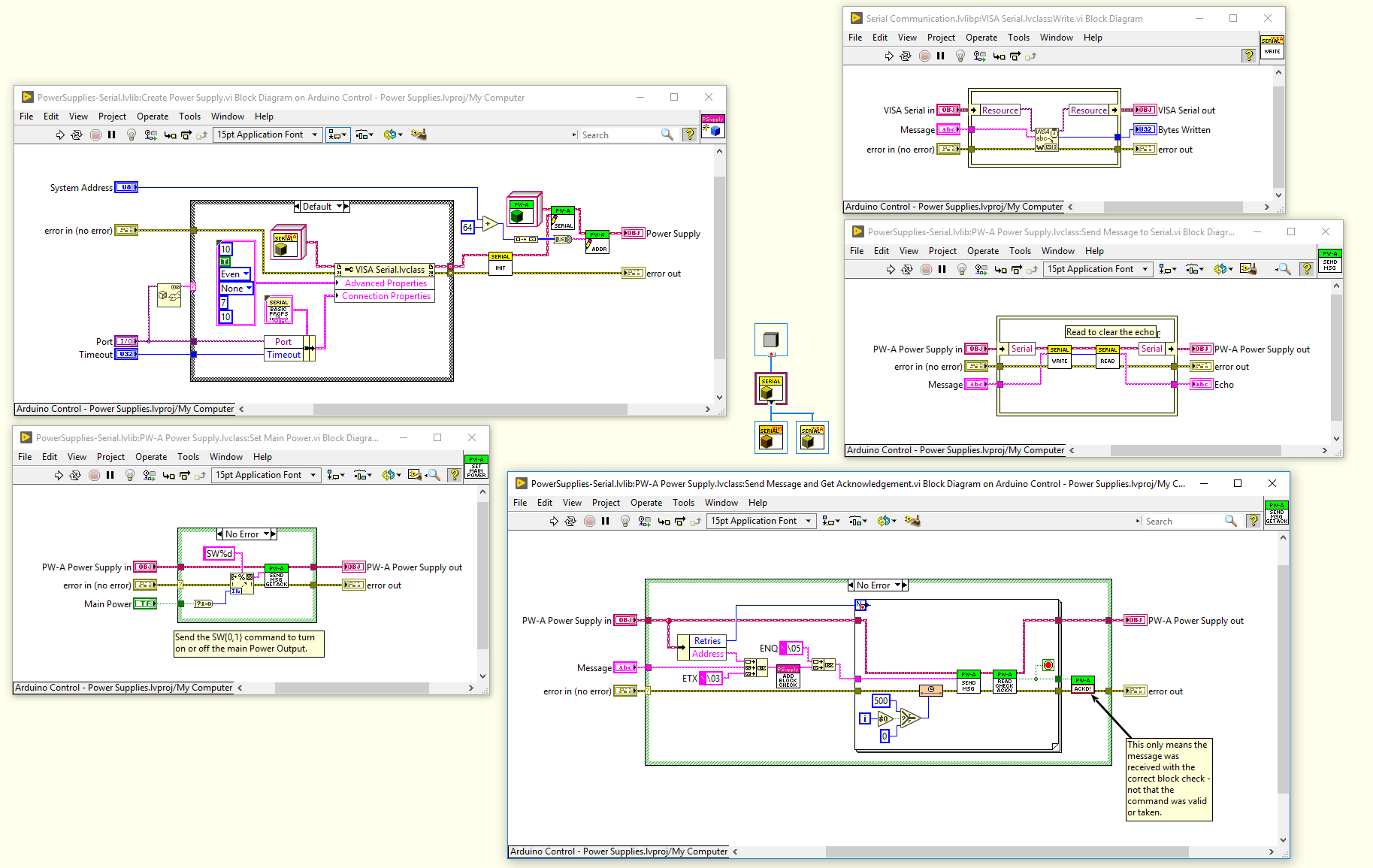Select the ADD BLOCK CHECK subVI node
This screenshot has width=1373, height=868.
tap(788, 676)
